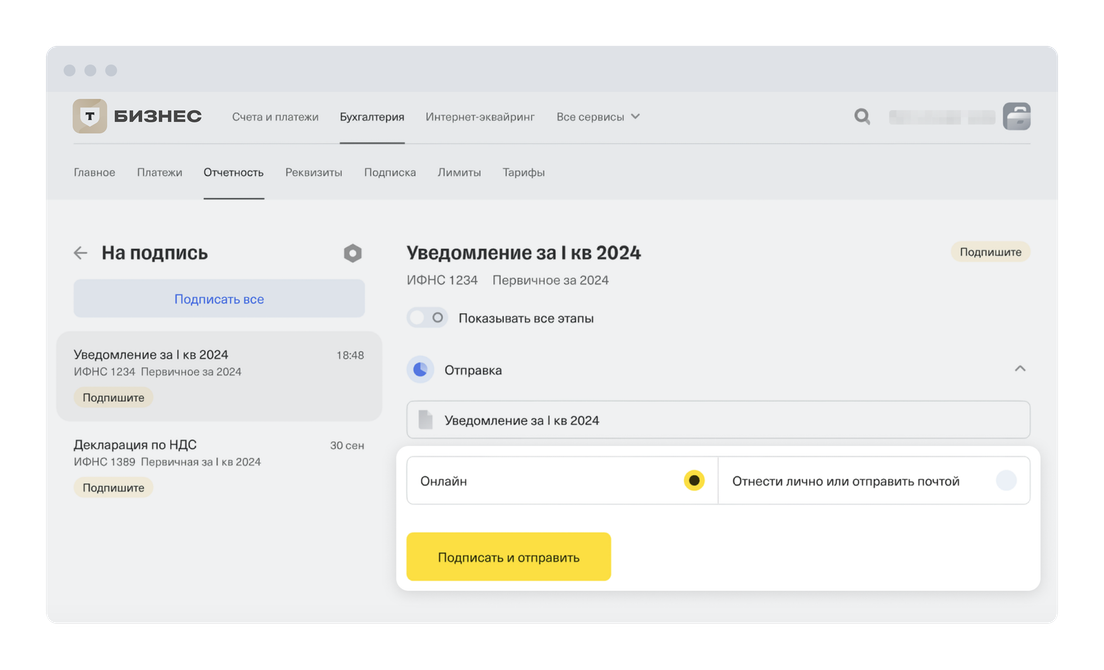1104x670 pixels.
Task: Open the Интернет-эквайринг menu item
Action: pos(480,117)
